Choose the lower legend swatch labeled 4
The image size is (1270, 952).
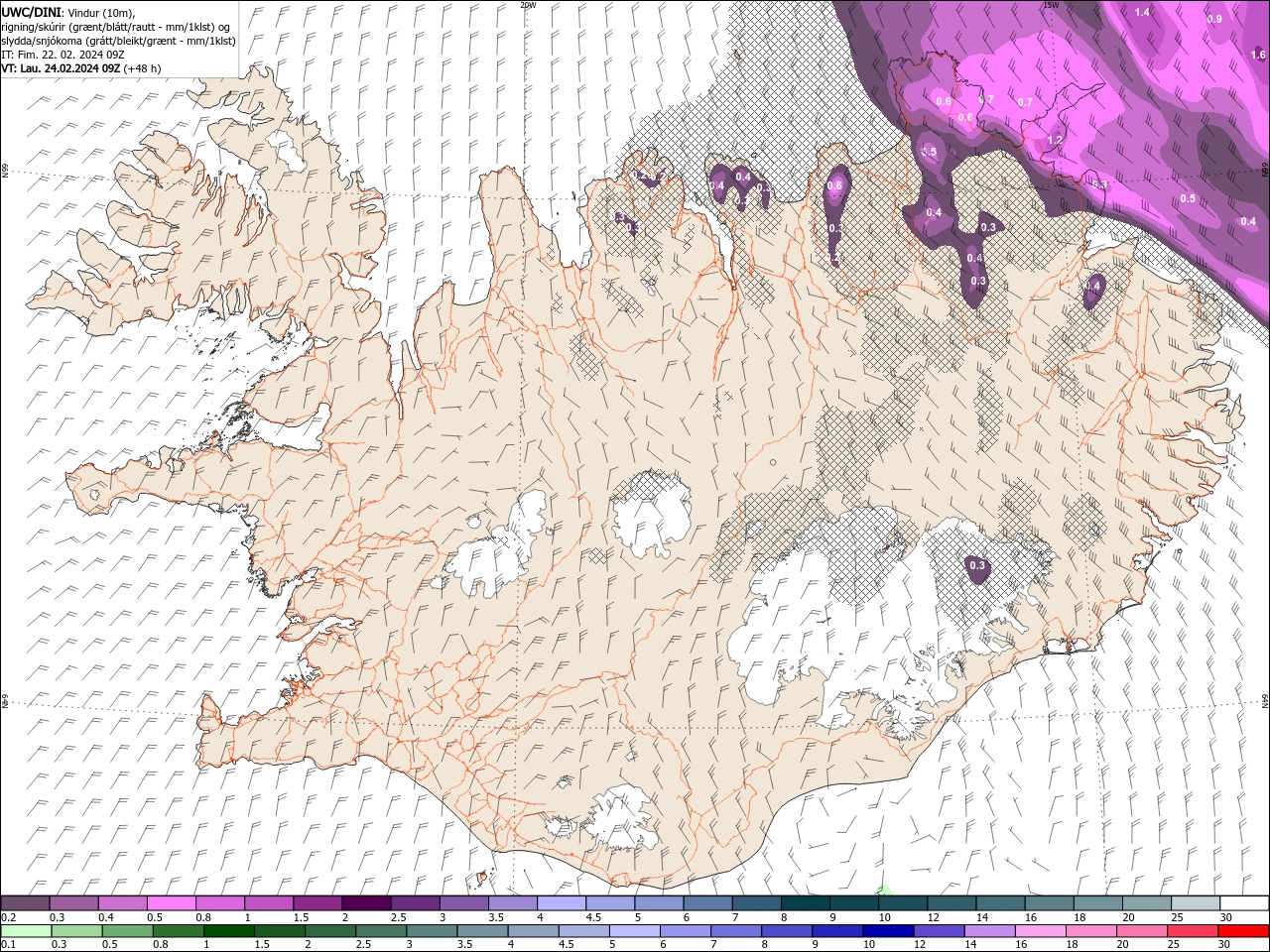click(x=533, y=931)
